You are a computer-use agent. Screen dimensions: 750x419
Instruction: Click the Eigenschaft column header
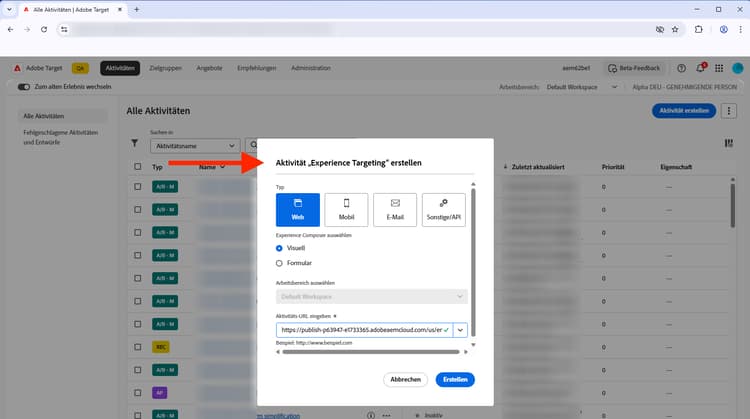click(x=676, y=167)
